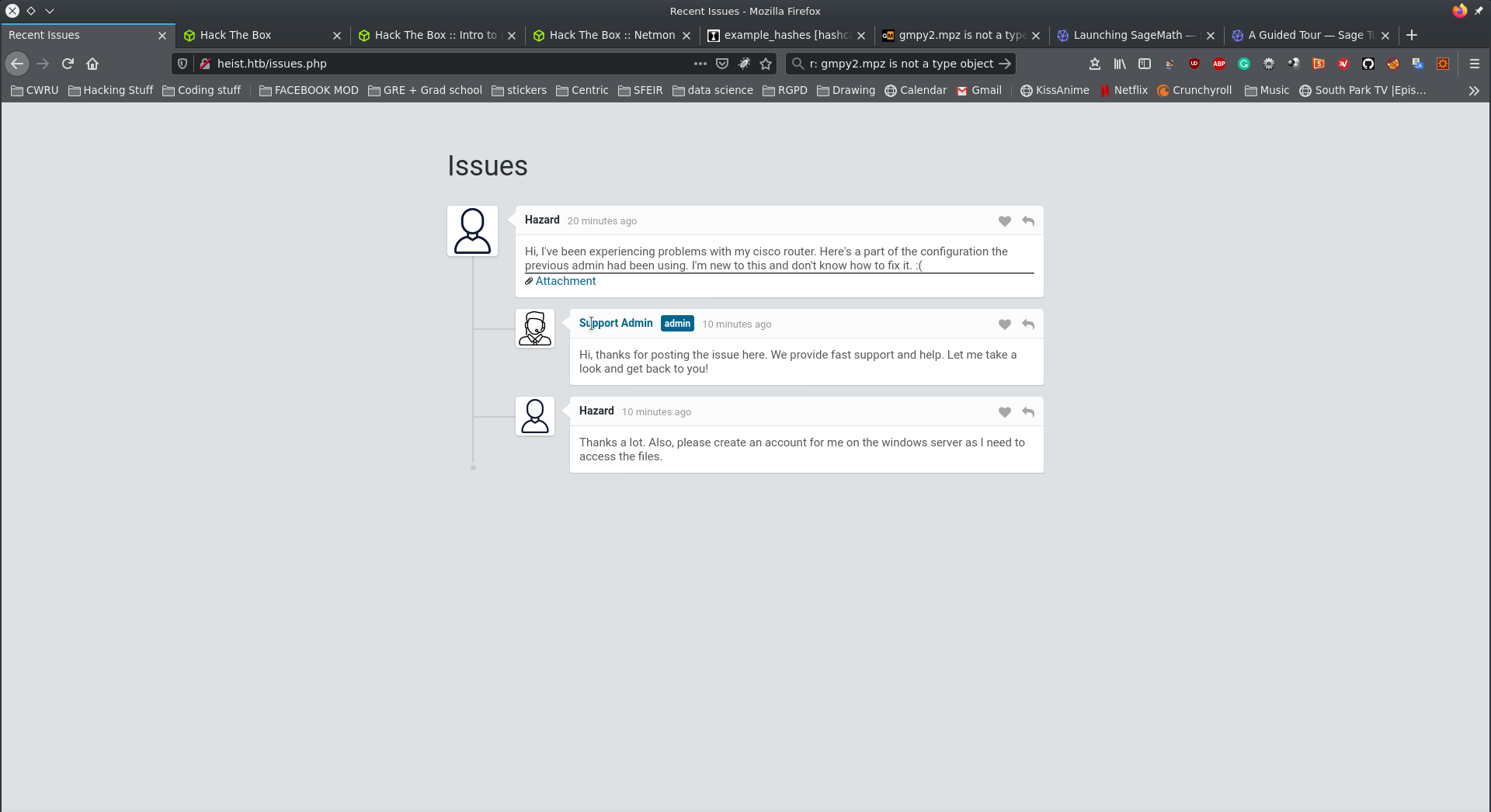
Task: Like the Support Admin reply
Action: tap(1004, 324)
